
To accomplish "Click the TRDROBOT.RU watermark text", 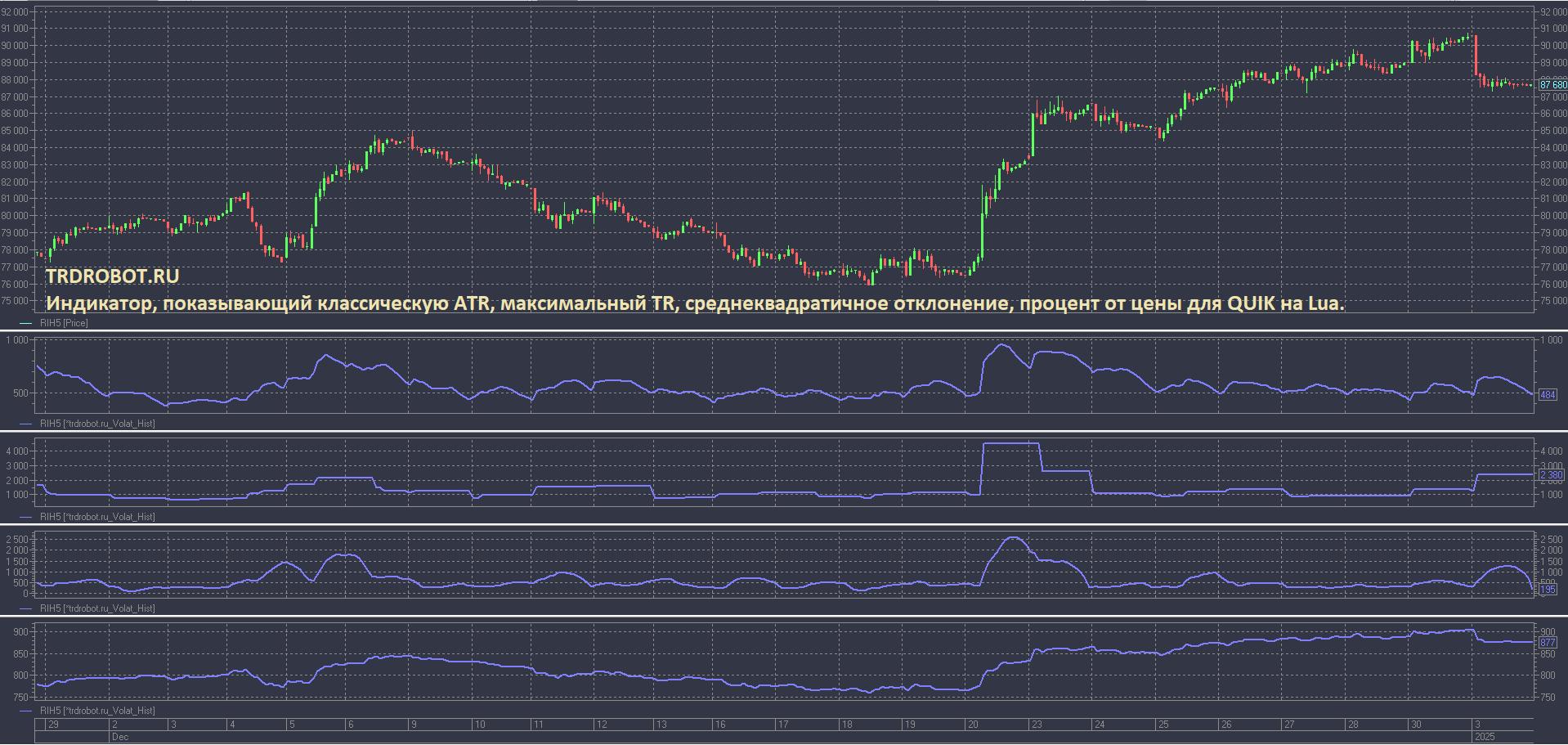I will 112,276.
